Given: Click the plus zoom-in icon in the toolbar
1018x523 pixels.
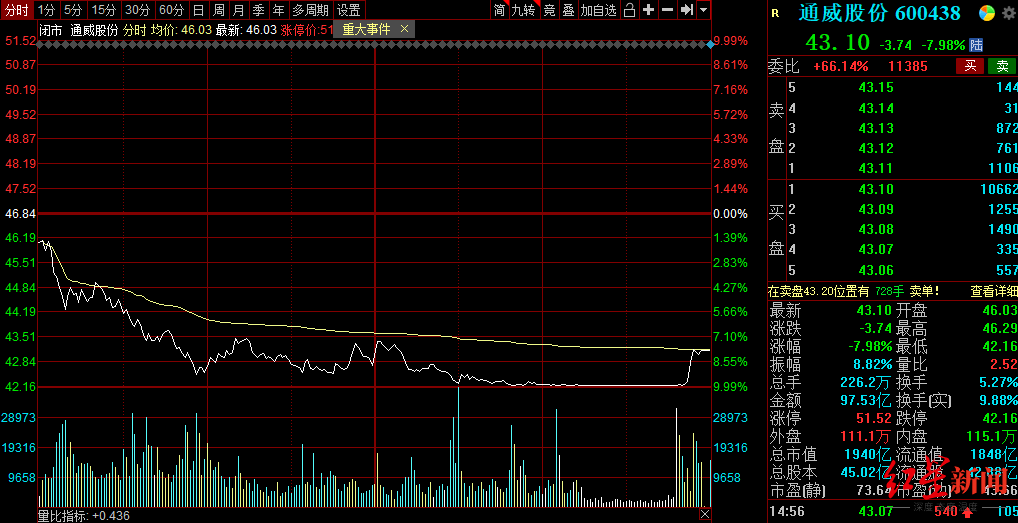Looking at the screenshot, I should (x=648, y=10).
